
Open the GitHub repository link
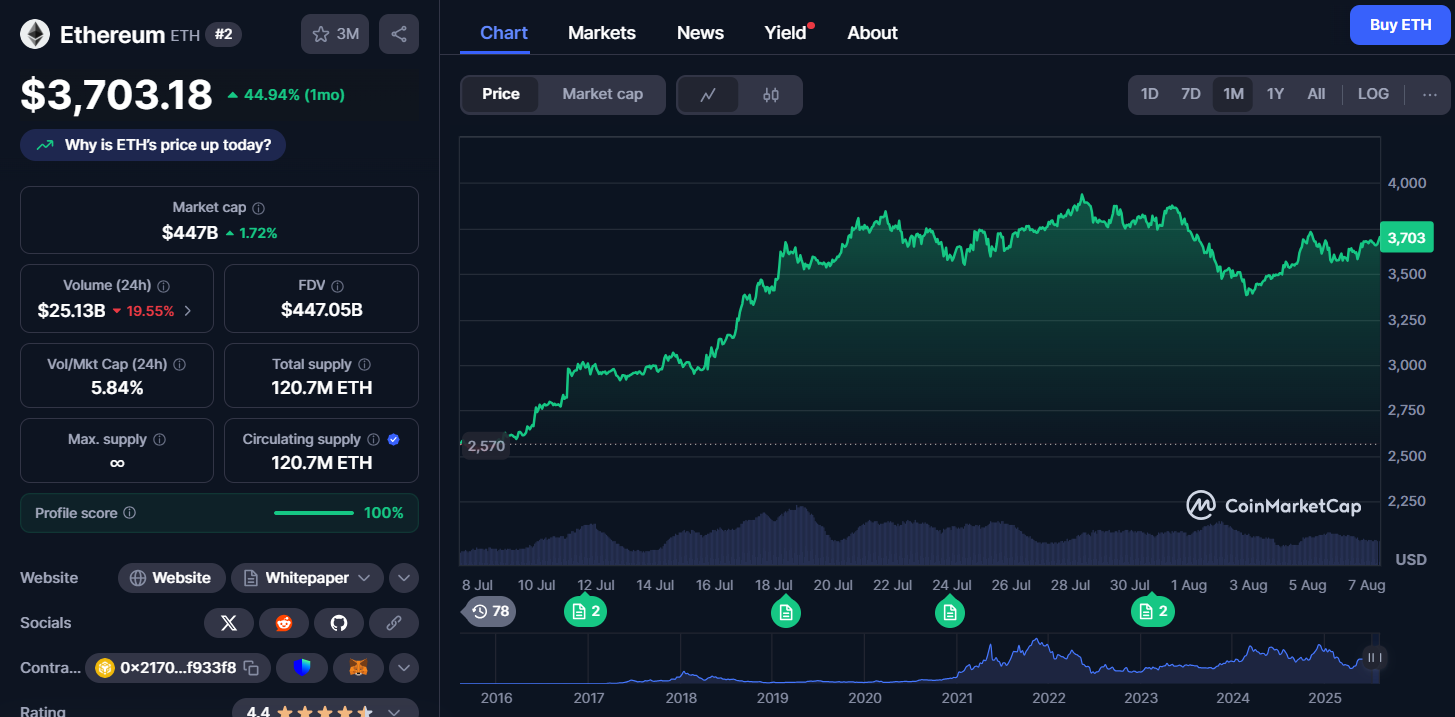[339, 623]
